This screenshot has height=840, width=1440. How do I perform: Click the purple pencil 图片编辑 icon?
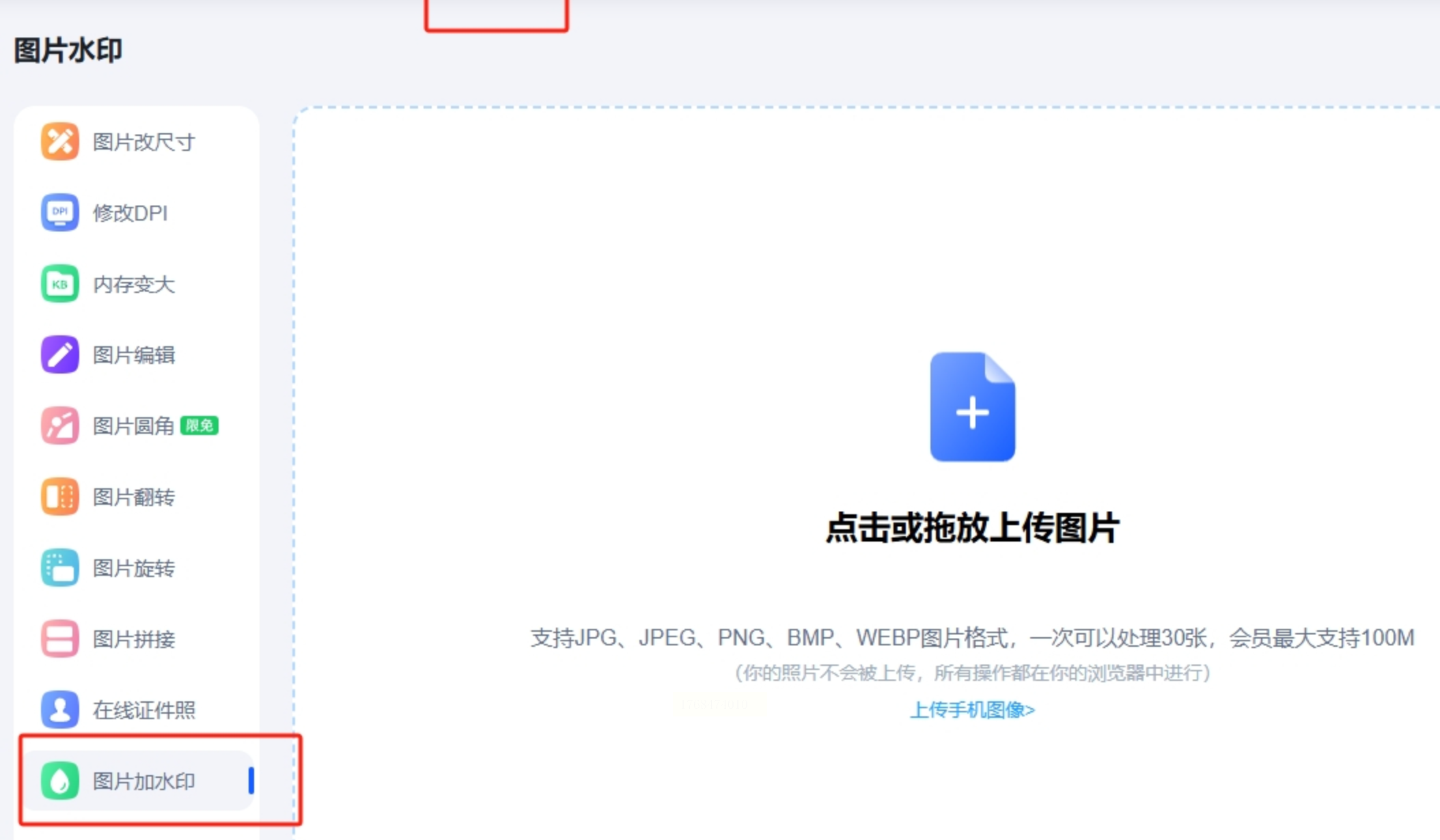(x=59, y=354)
